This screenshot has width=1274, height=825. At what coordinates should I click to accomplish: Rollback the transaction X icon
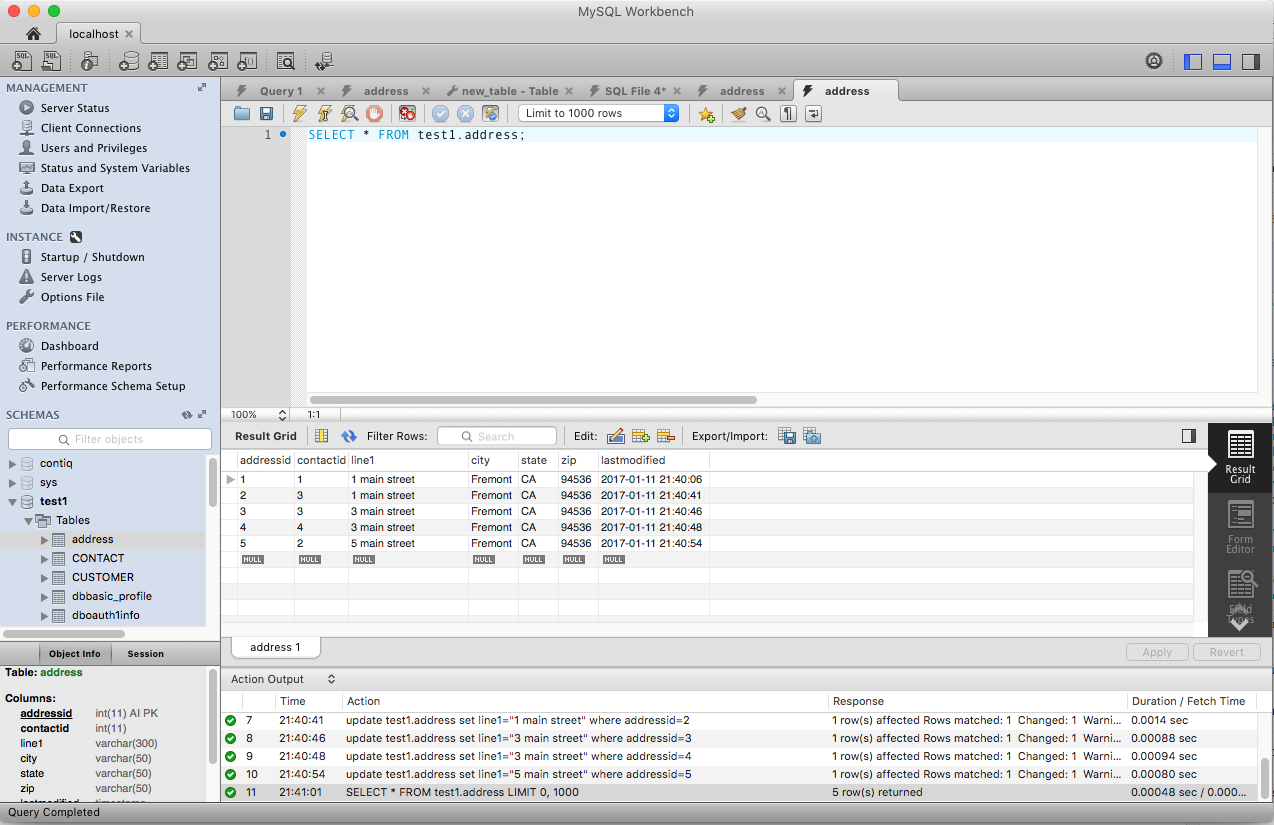point(465,114)
